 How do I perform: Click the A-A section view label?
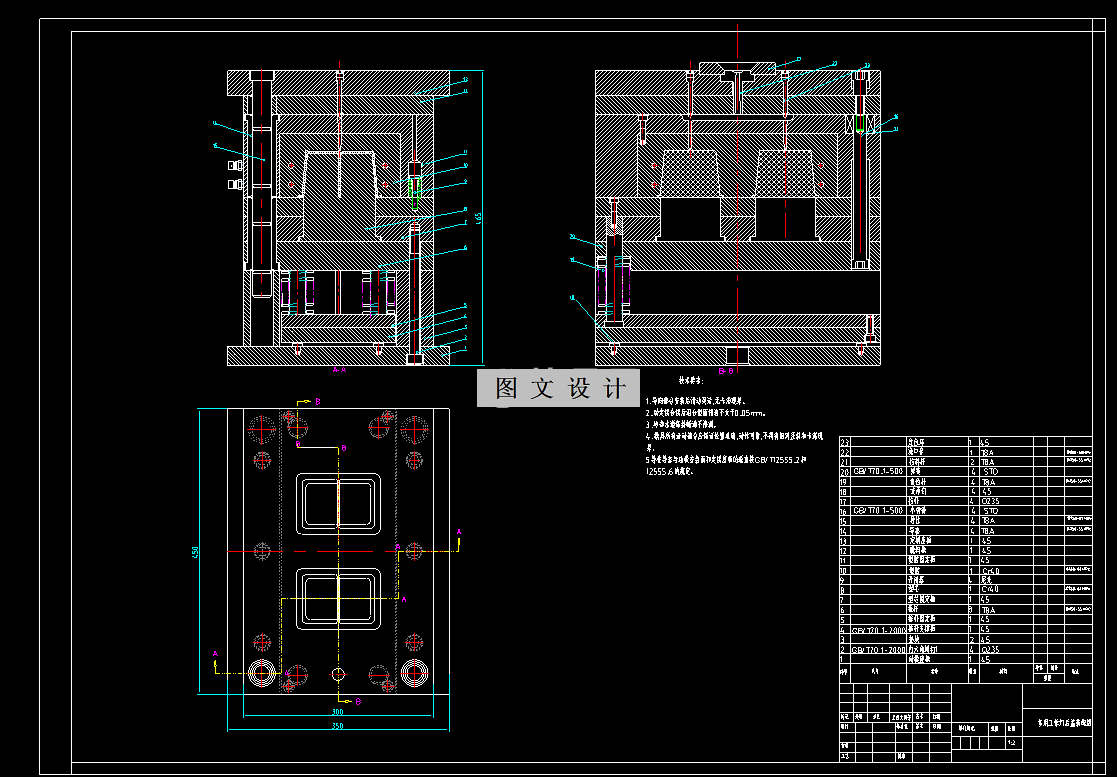(x=340, y=370)
